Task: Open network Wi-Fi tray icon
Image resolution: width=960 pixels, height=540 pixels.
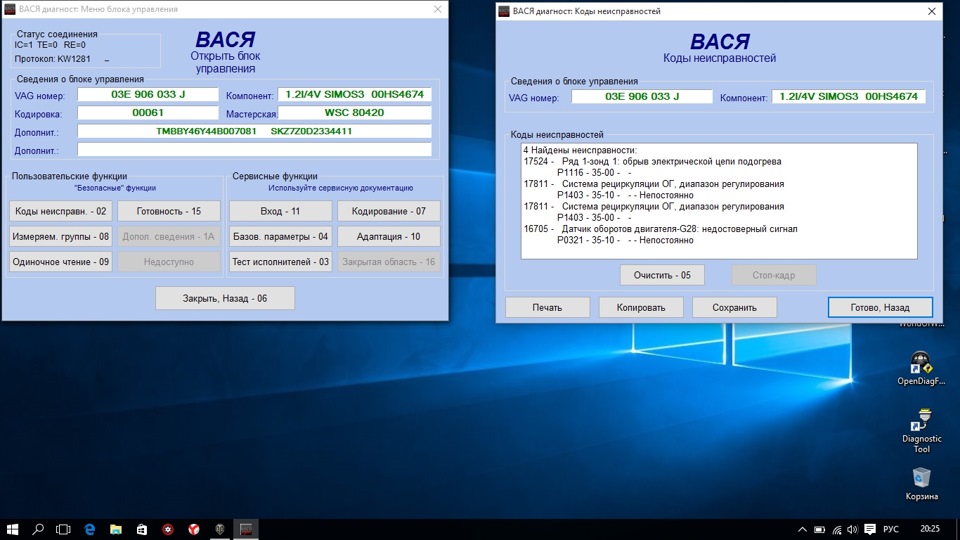Action: 837,530
